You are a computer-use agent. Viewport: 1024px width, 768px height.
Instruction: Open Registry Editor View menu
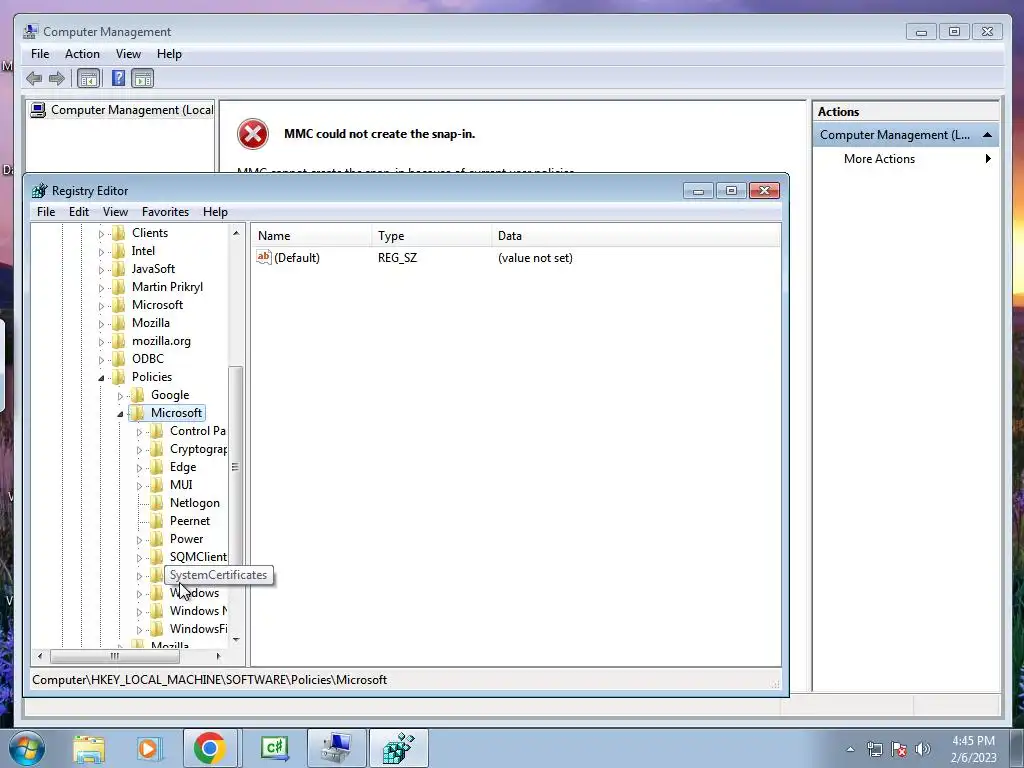click(x=115, y=212)
